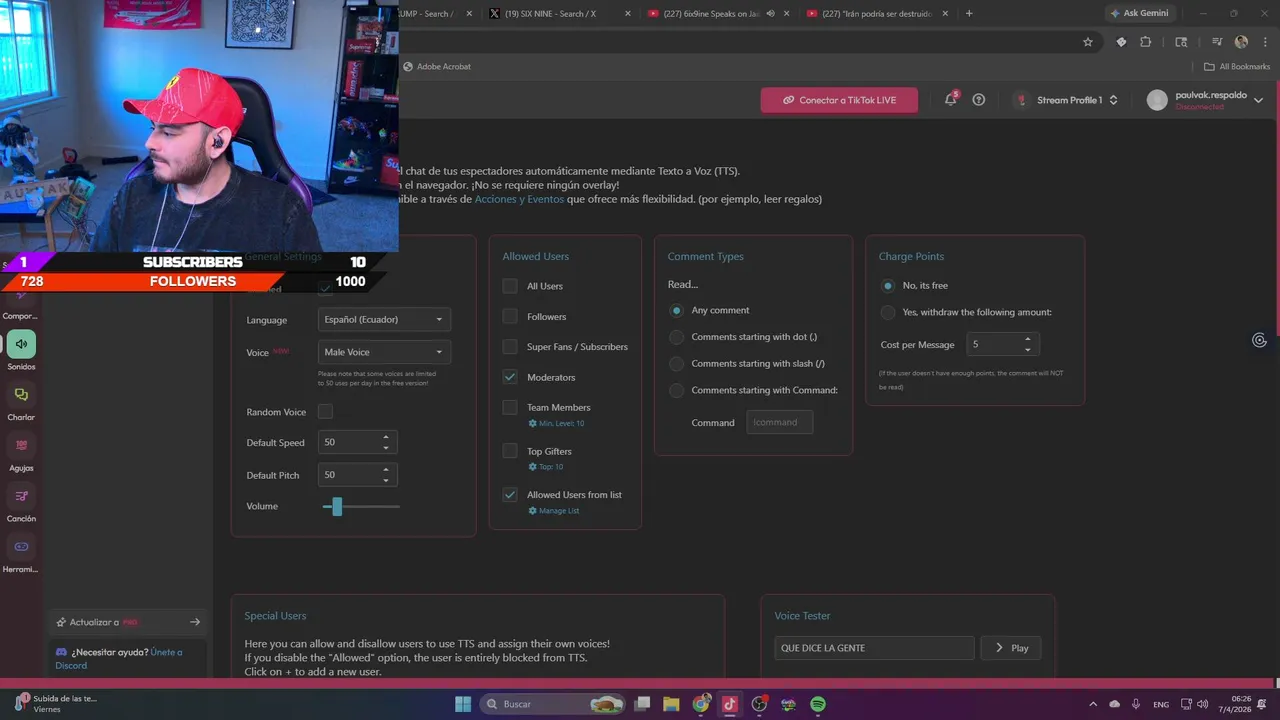Select Comments starting with dot option
1280x720 pixels.
(677, 337)
